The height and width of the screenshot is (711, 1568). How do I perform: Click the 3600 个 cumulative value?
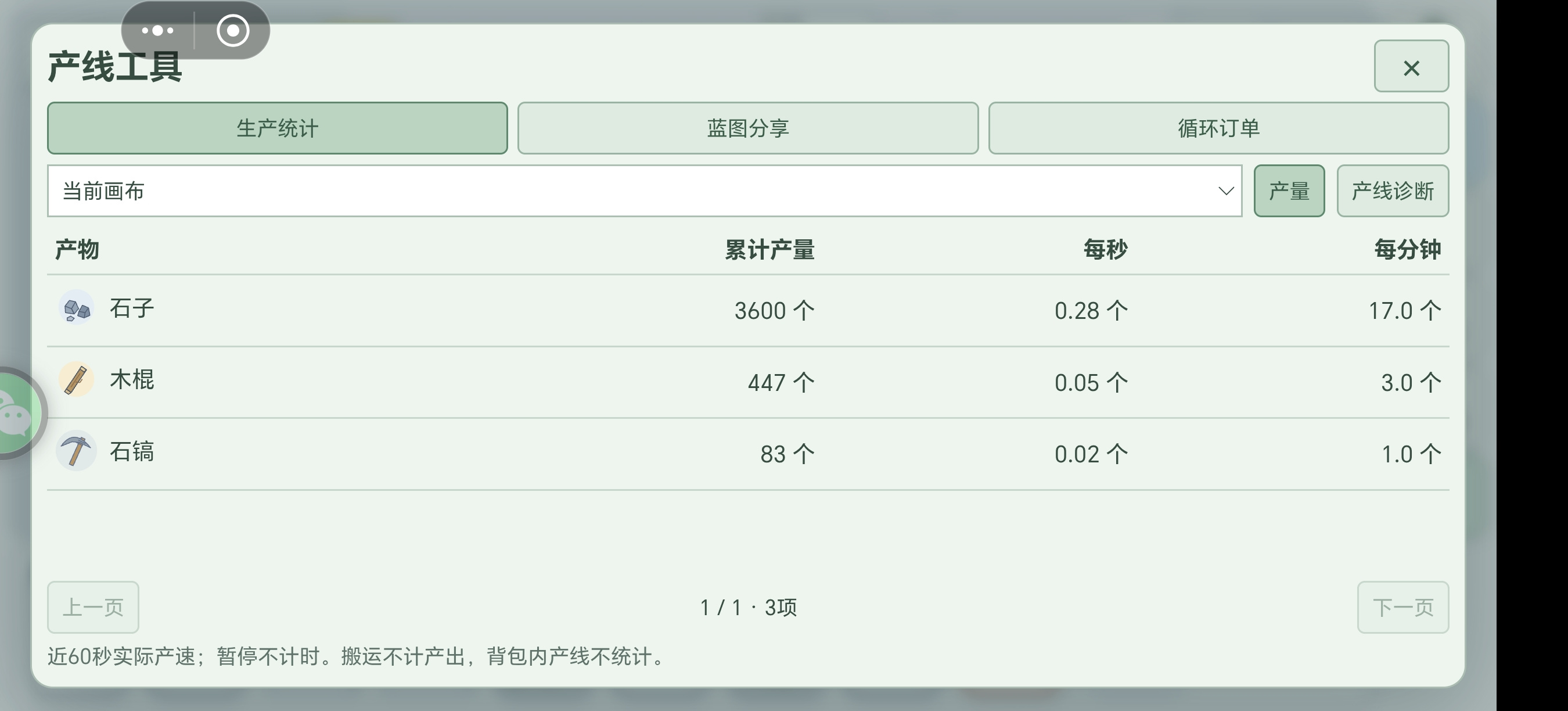click(x=774, y=311)
